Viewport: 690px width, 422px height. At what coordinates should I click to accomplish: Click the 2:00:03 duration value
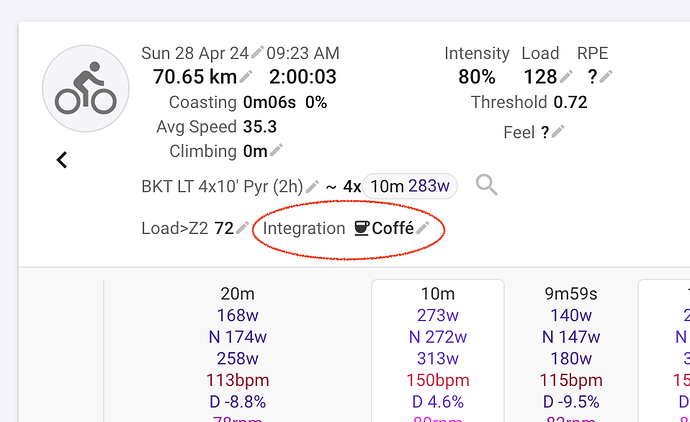click(303, 77)
